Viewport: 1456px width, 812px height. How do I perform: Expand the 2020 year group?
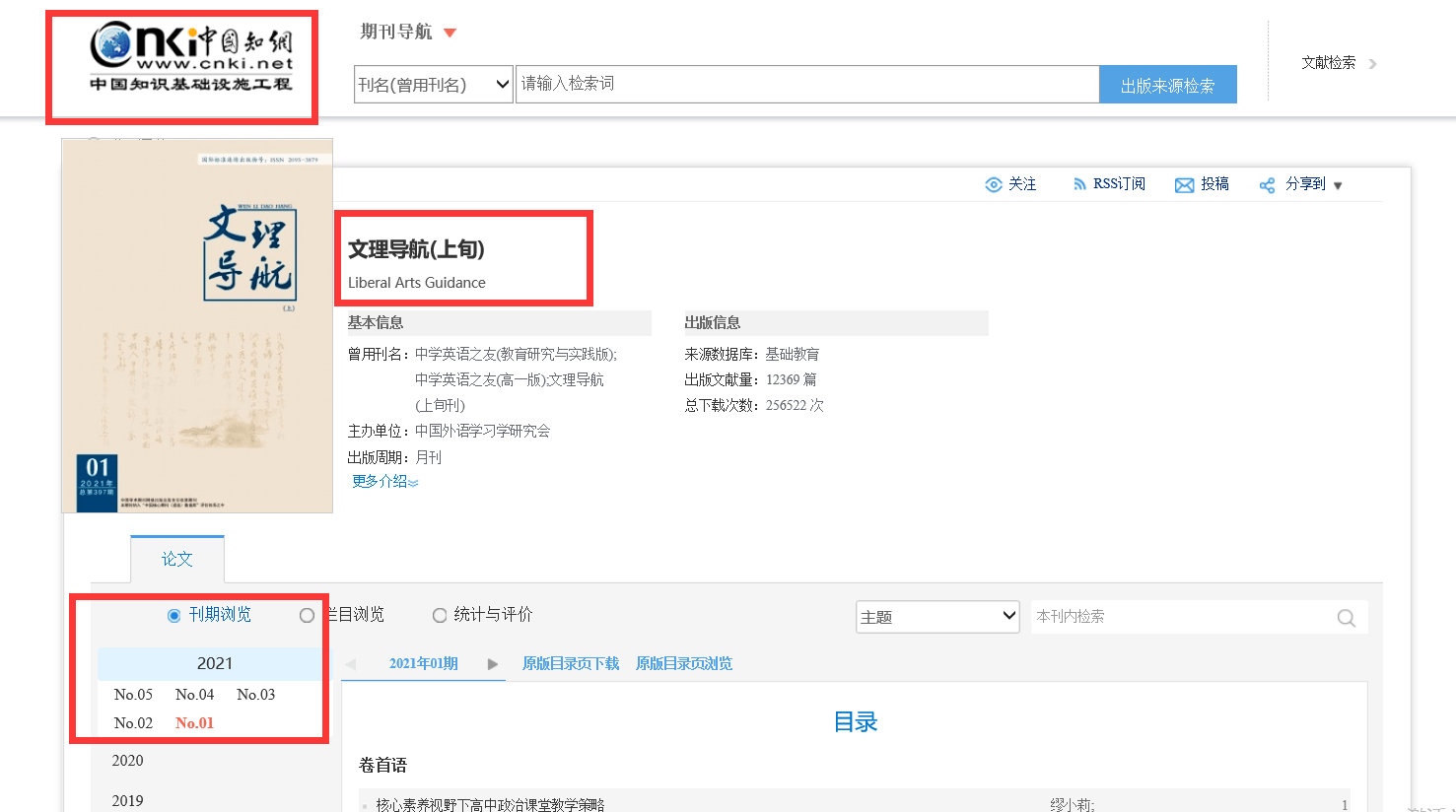[127, 761]
